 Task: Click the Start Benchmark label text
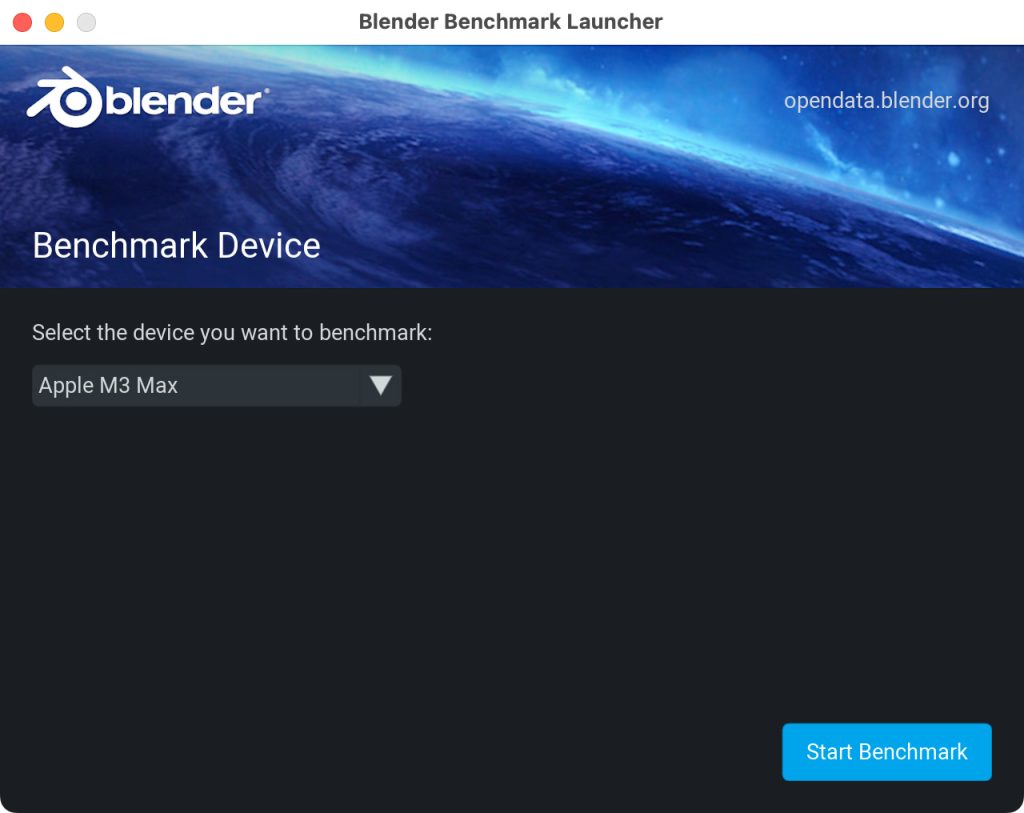(887, 752)
